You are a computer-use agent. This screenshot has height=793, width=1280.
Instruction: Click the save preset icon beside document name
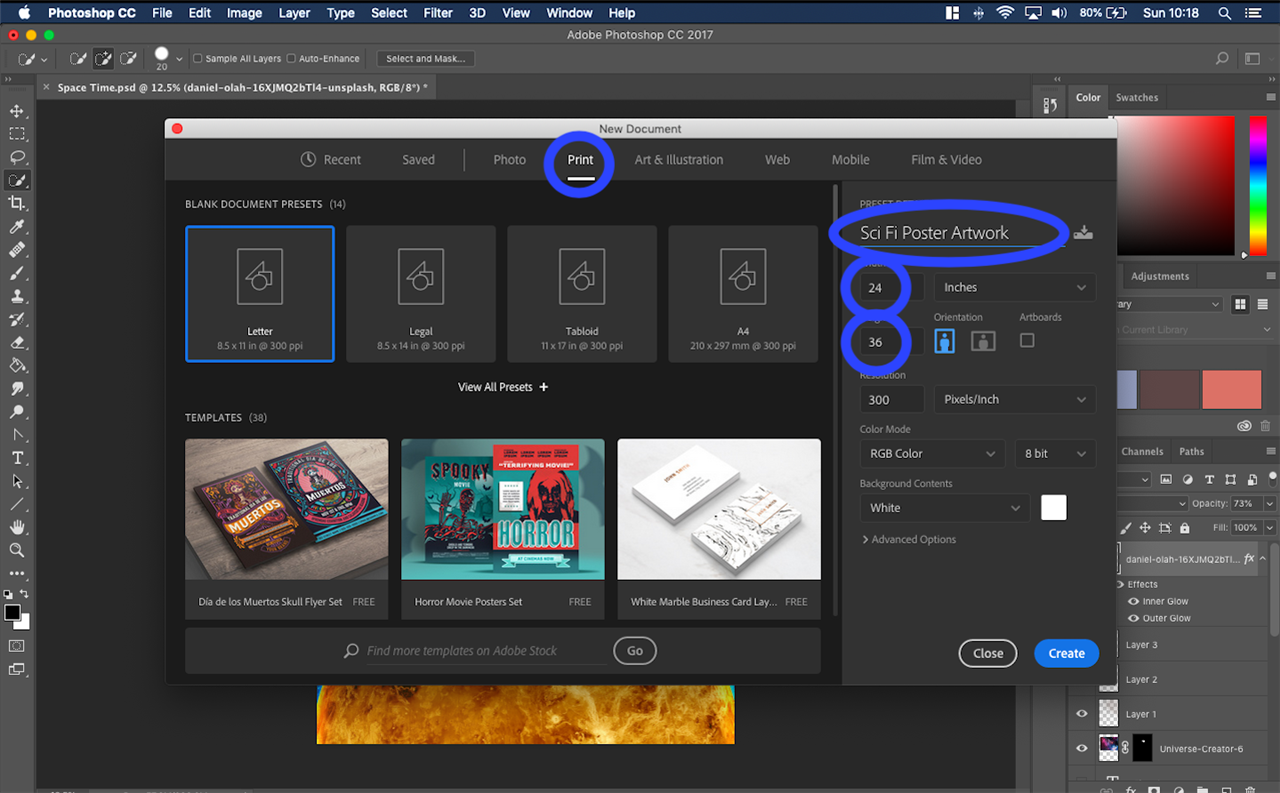point(1083,232)
